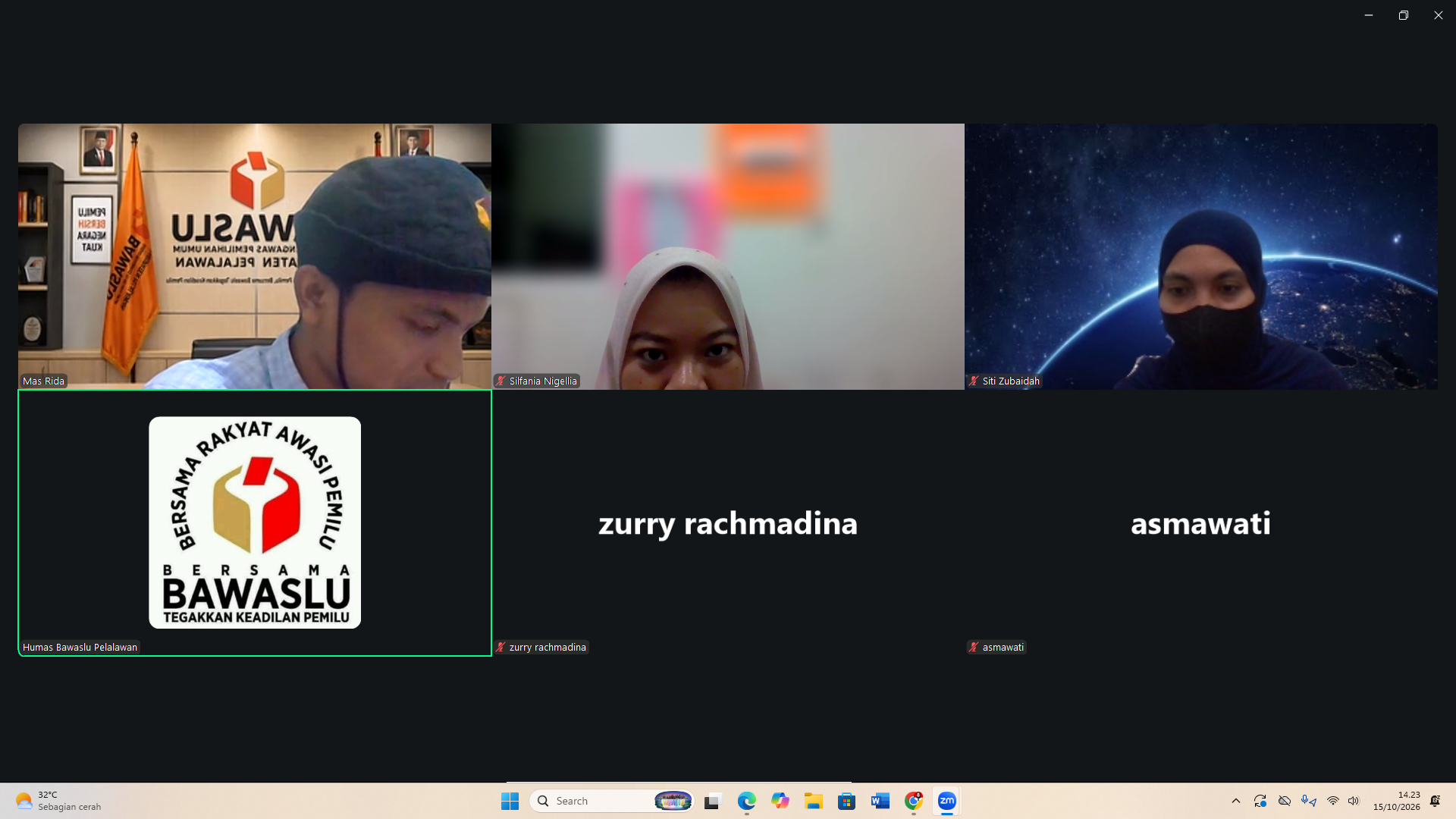
Task: Click the Mas Rida name label
Action: [43, 381]
